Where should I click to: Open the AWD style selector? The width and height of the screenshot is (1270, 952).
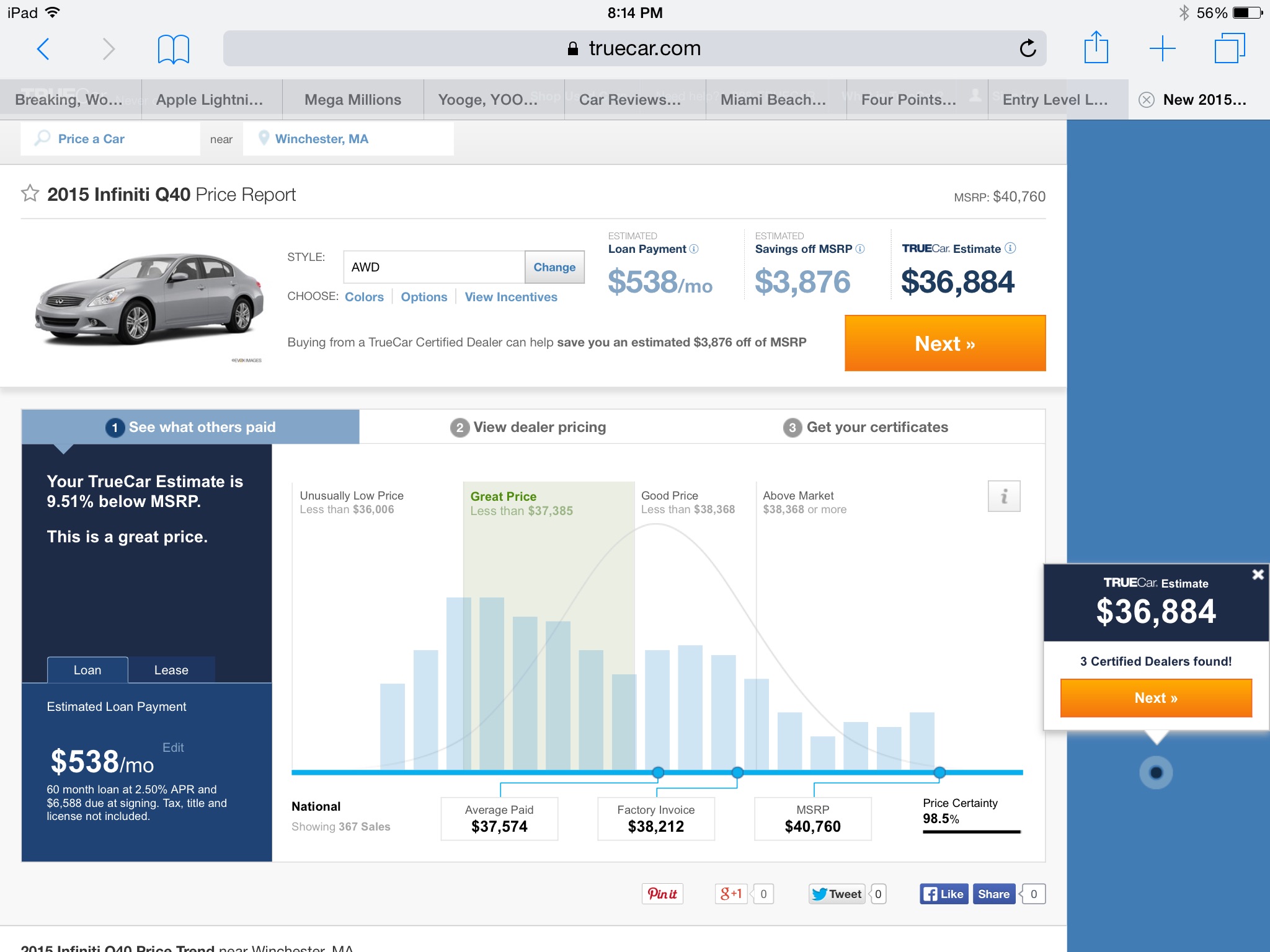coord(434,267)
